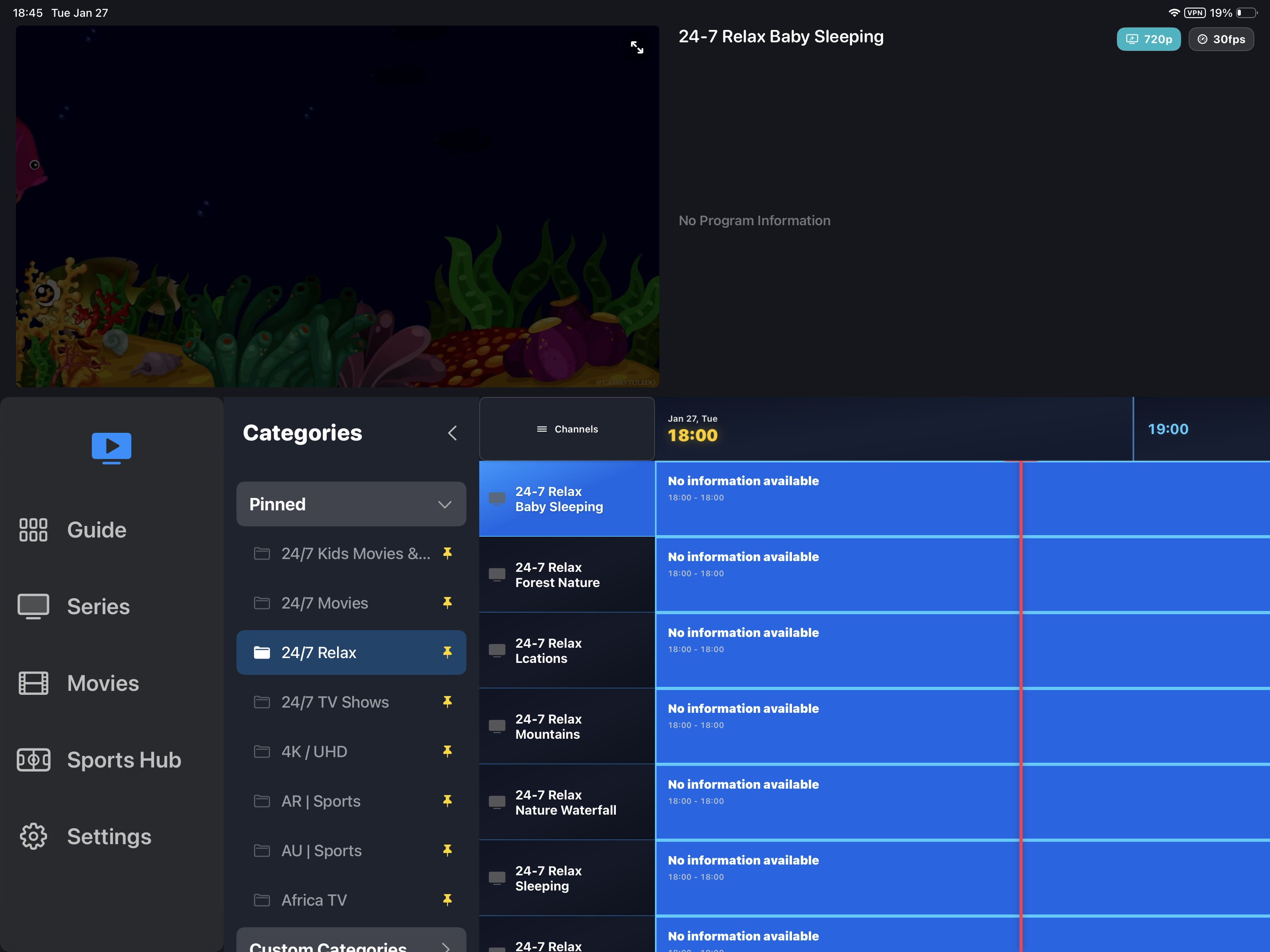Open Settings from the sidebar
The height and width of the screenshot is (952, 1270).
point(109,837)
